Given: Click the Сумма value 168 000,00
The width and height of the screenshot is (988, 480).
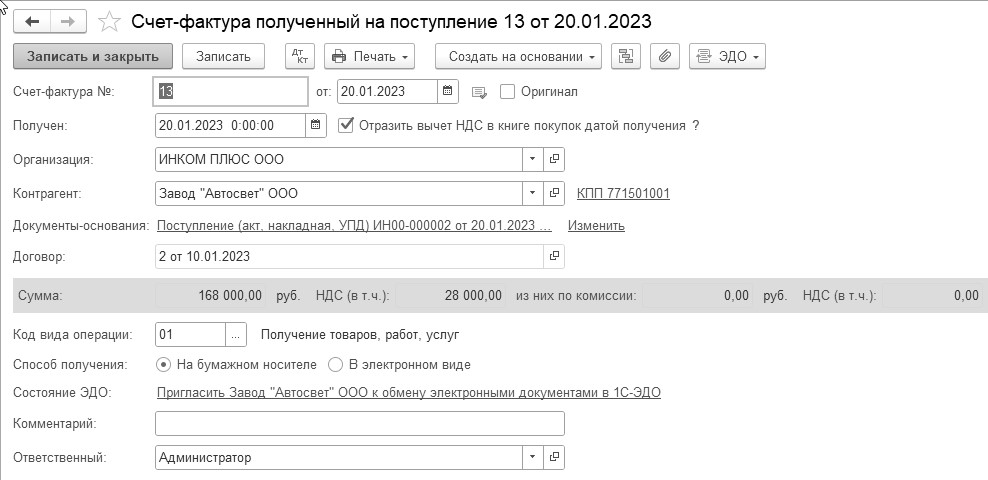Looking at the screenshot, I should (210, 295).
